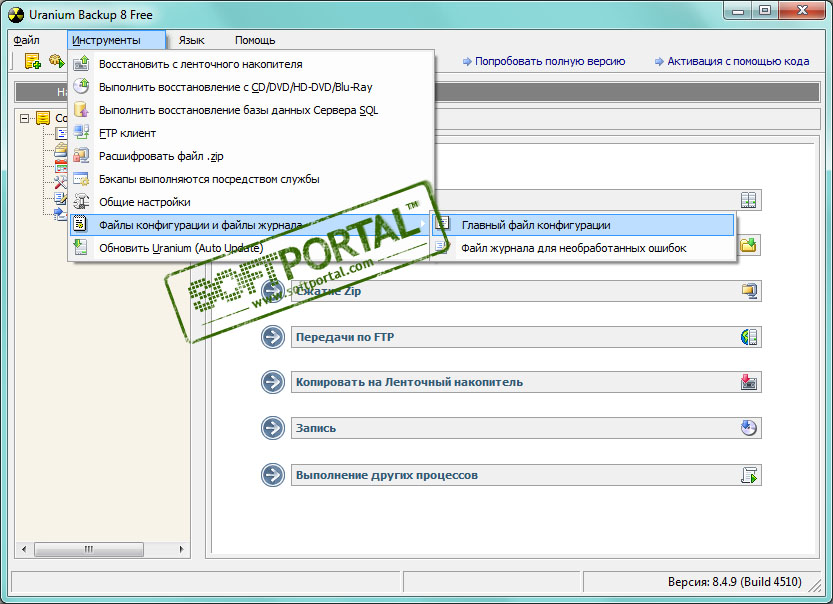Minimize the Uranium Backup window
The width and height of the screenshot is (833, 604).
click(738, 11)
